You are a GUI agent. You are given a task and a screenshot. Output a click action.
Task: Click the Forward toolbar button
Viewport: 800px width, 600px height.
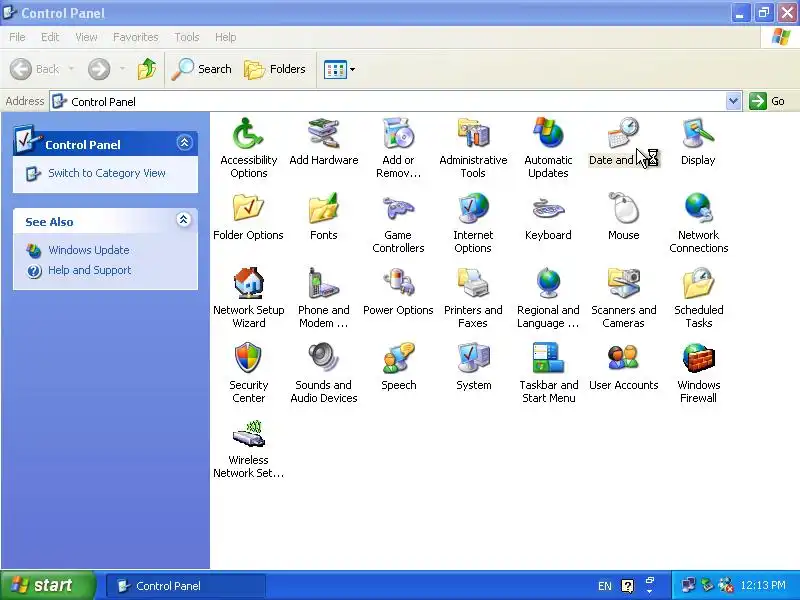click(x=99, y=69)
